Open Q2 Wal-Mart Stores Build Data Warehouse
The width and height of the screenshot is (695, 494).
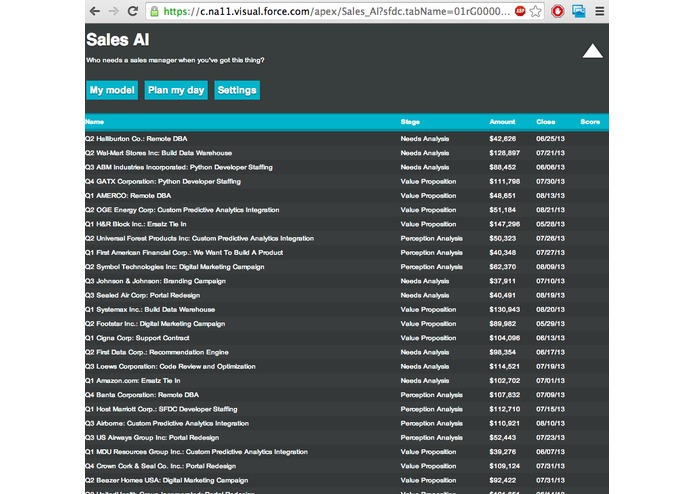pyautogui.click(x=159, y=153)
